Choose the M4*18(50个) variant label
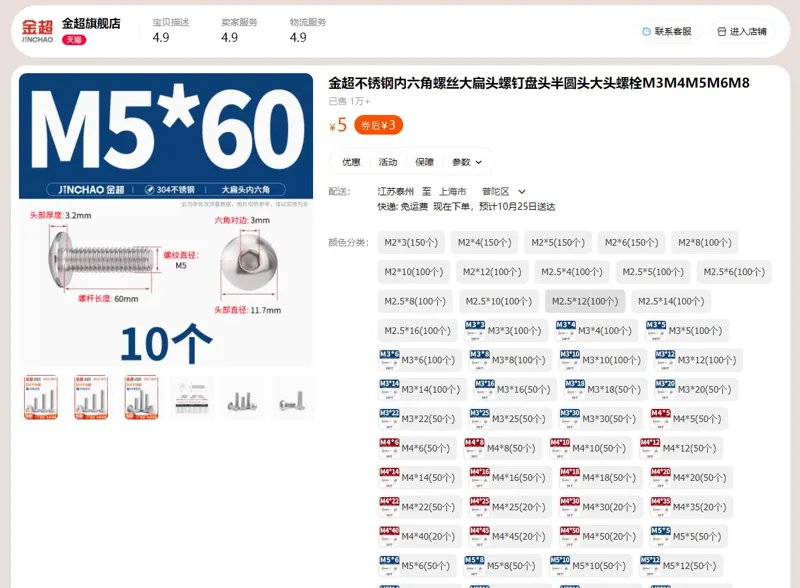The image size is (800, 588). (609, 478)
